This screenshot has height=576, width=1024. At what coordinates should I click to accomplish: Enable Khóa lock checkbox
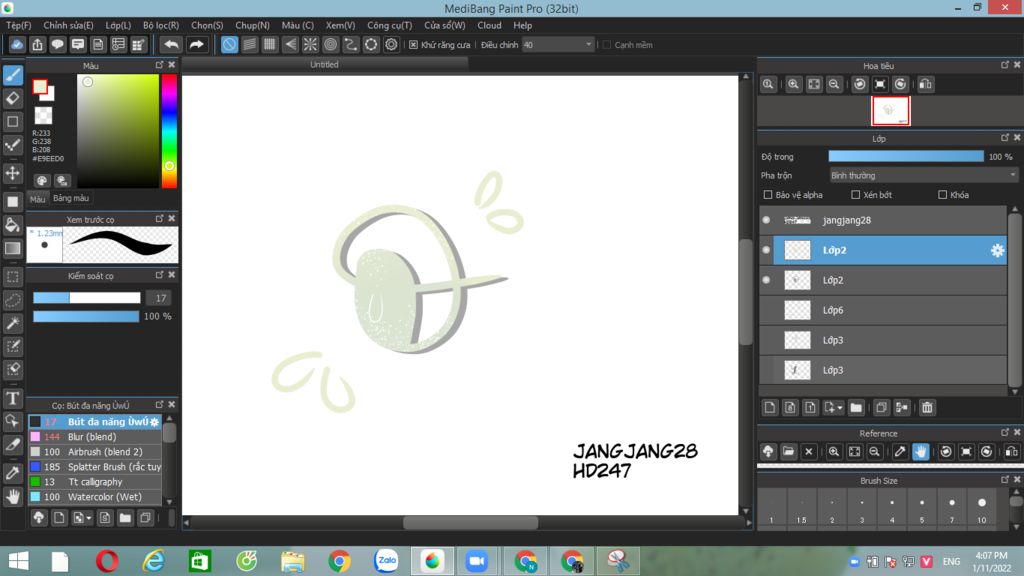[942, 195]
